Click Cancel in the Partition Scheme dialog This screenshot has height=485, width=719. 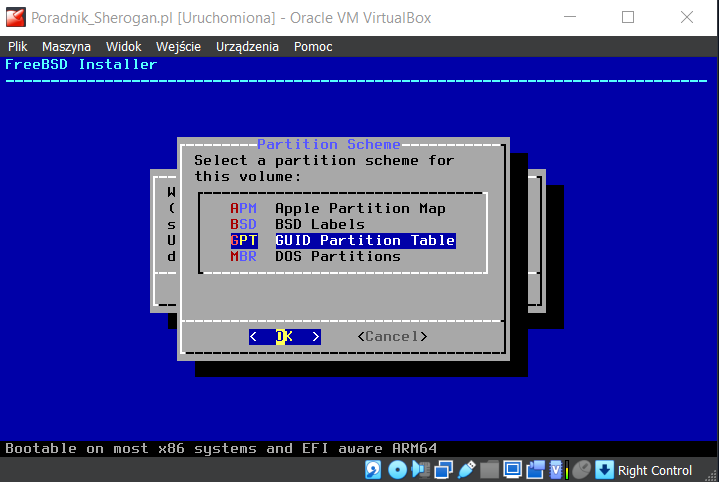point(392,337)
